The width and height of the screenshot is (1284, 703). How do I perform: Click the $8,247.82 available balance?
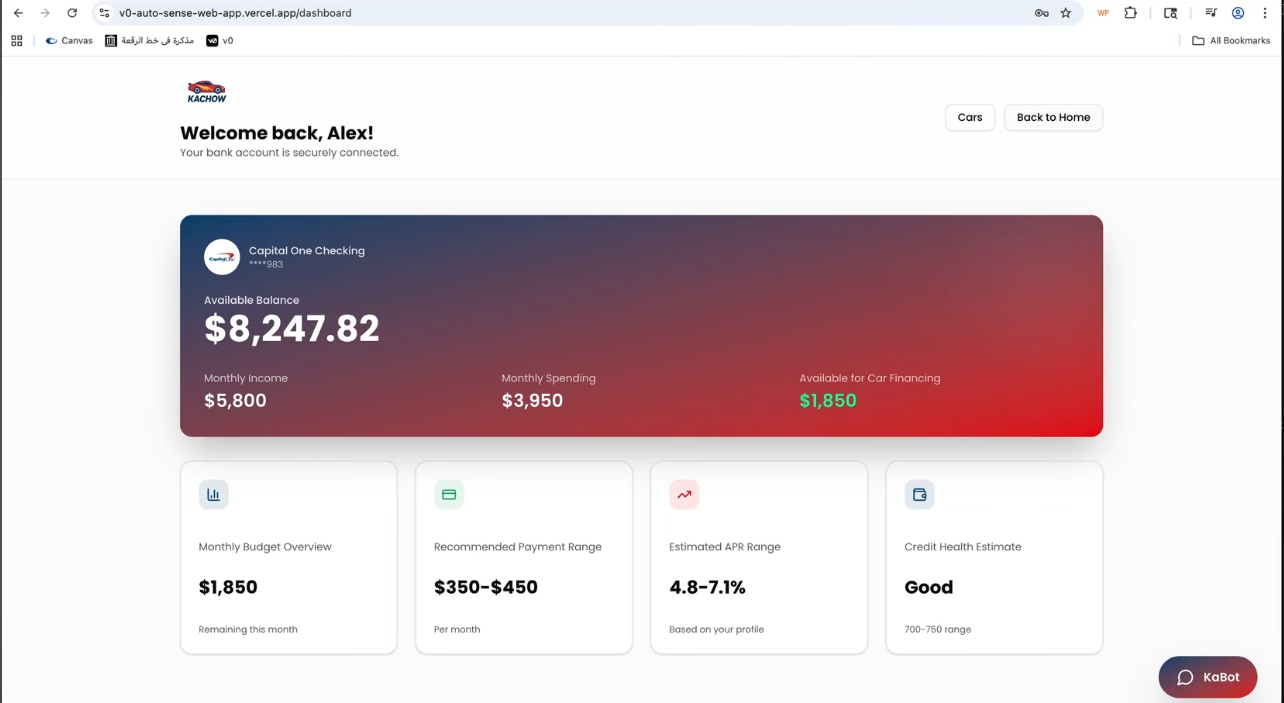[292, 328]
